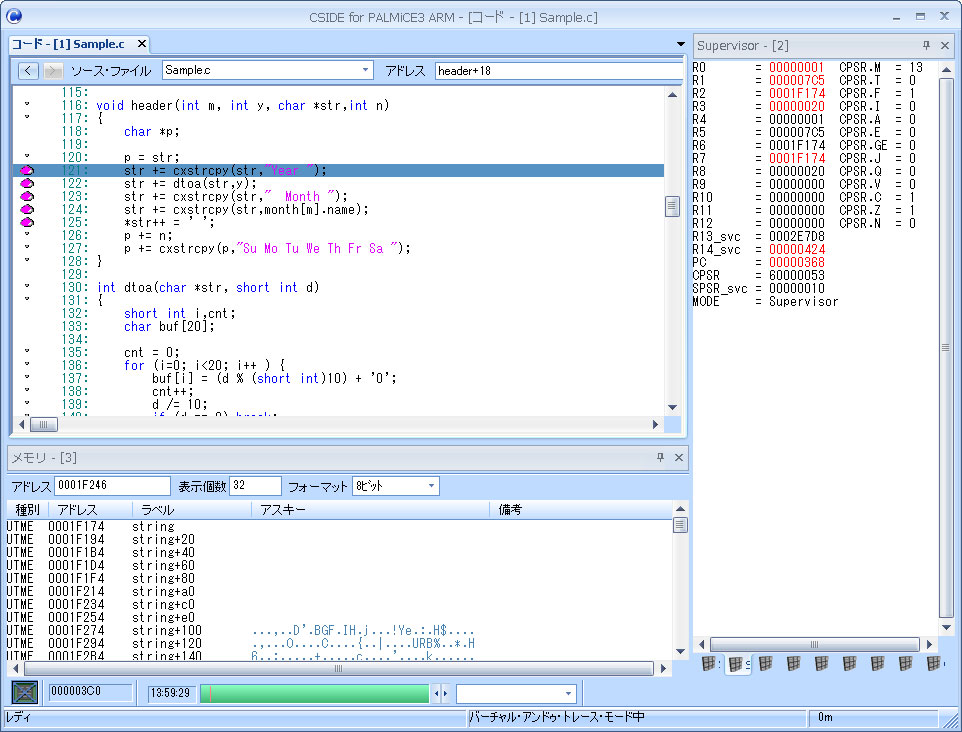Select the PC value 00000368
Screen dimensions: 962x732
796,263
